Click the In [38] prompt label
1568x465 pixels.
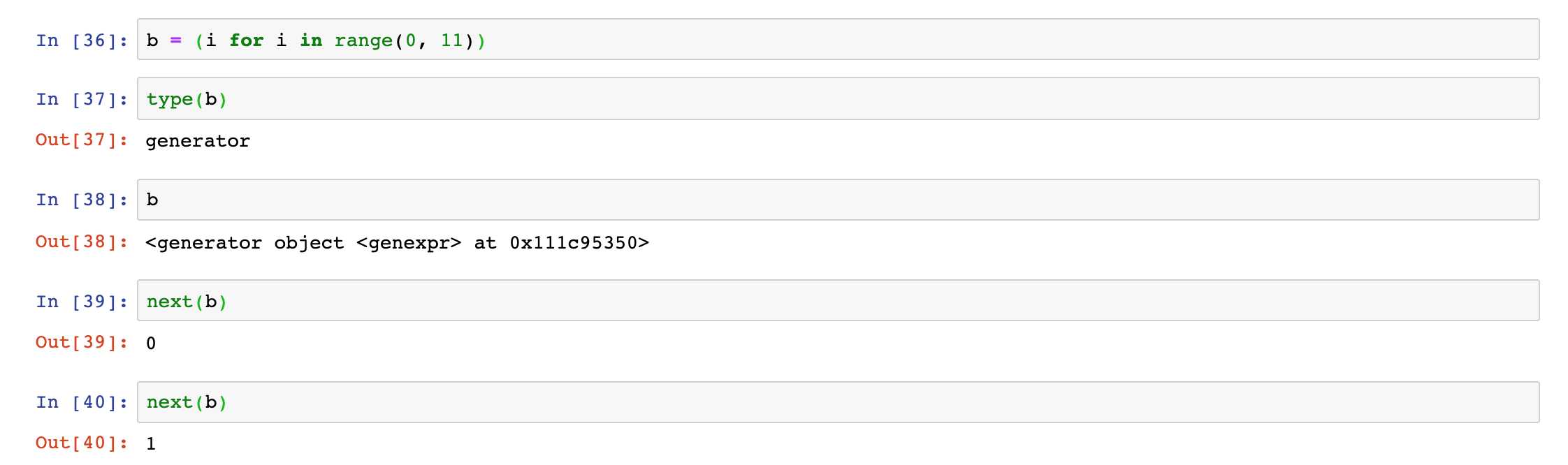pos(82,200)
